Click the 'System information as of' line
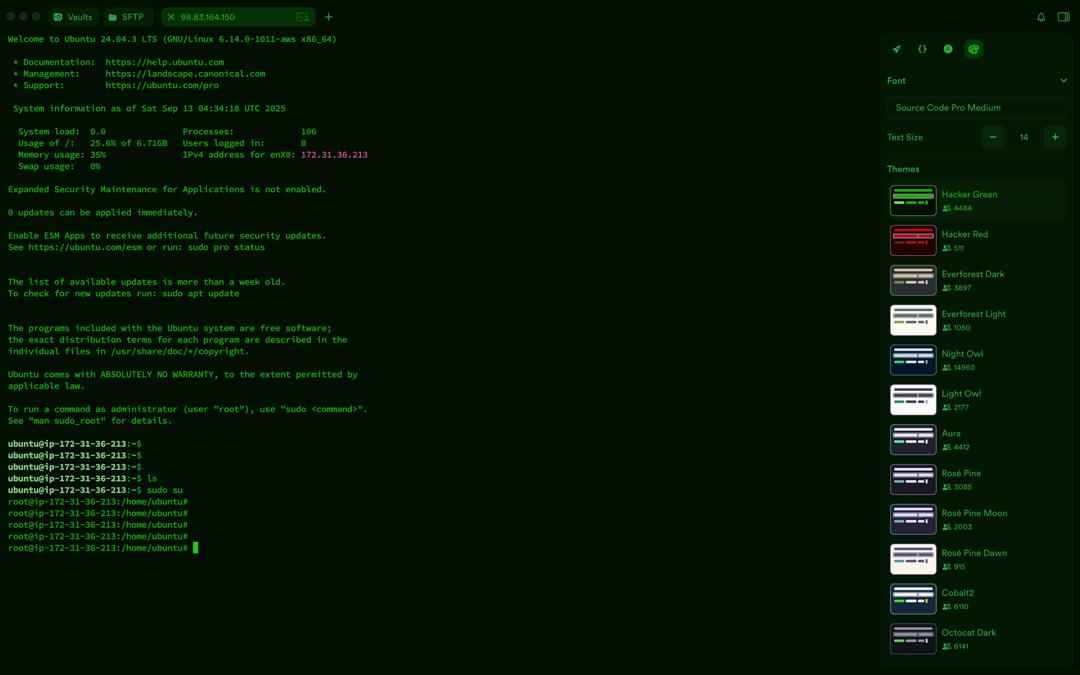This screenshot has height=675, width=1080. click(149, 108)
